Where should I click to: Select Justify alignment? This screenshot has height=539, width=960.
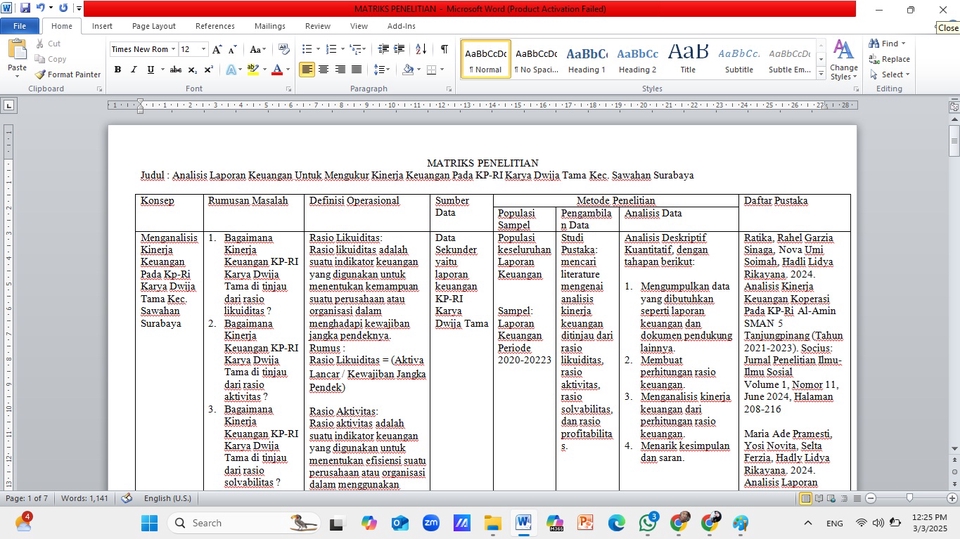pos(356,70)
